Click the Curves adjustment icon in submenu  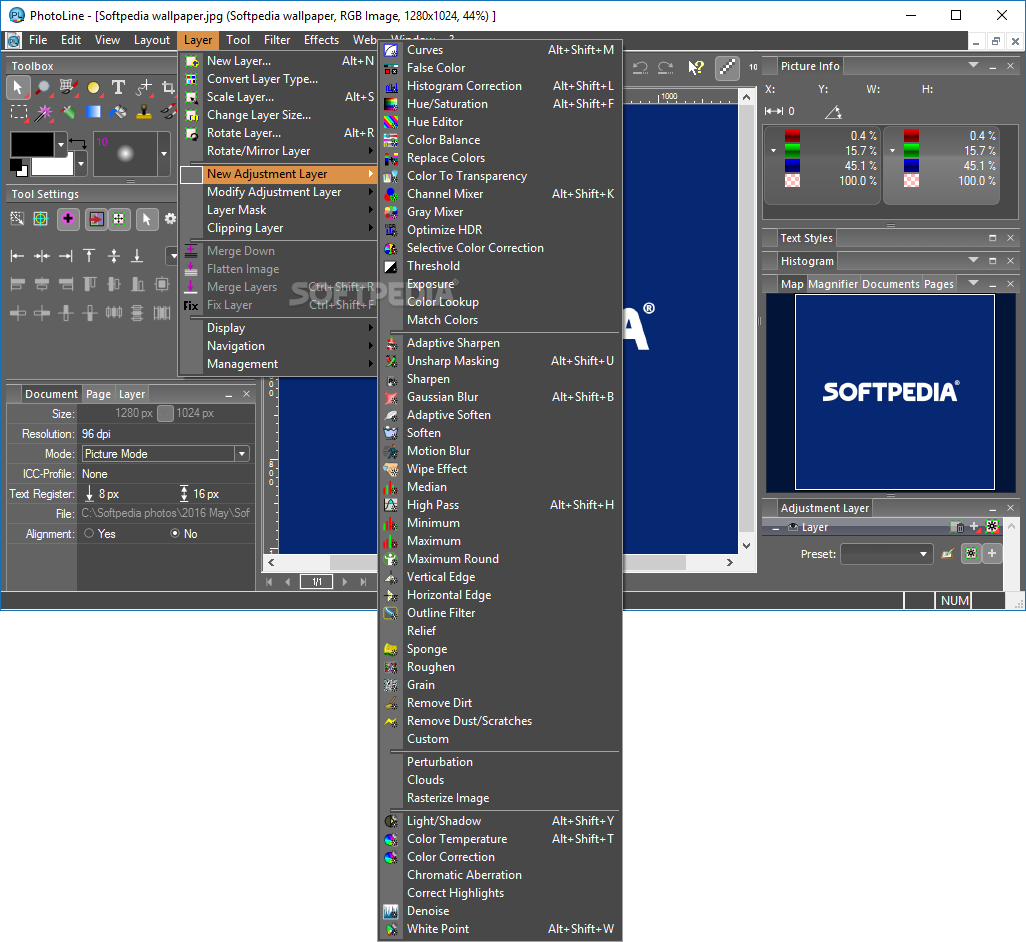391,50
